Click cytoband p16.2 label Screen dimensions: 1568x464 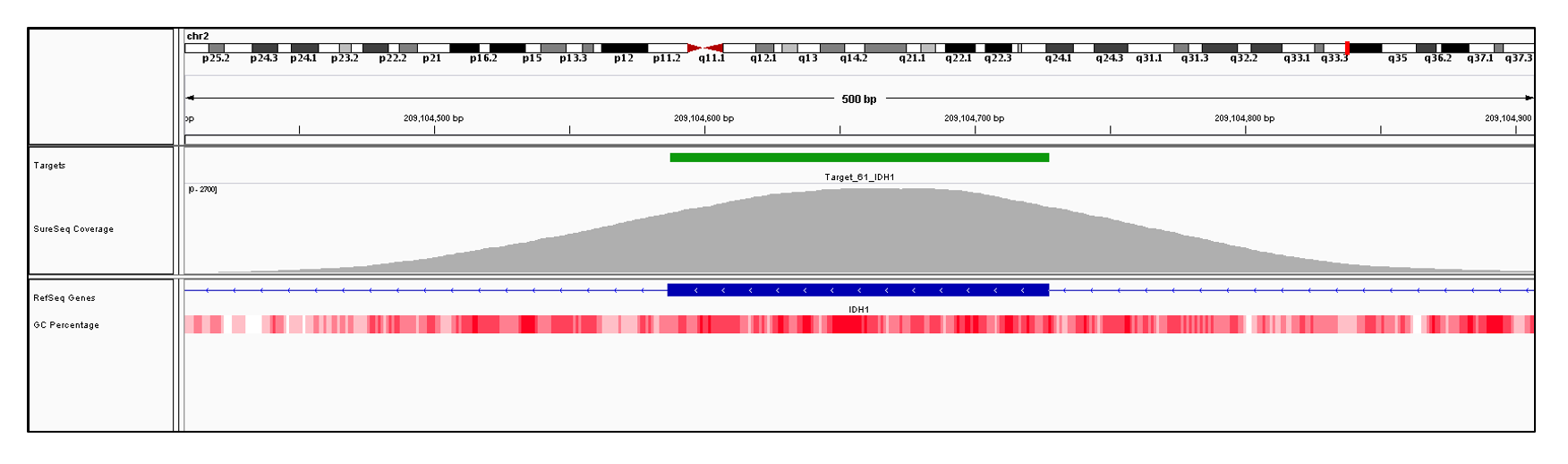[483, 58]
